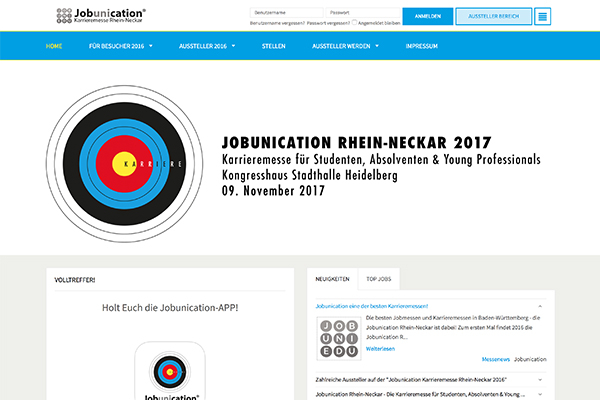
Task: Click the Anmelden button
Action: coord(428,16)
